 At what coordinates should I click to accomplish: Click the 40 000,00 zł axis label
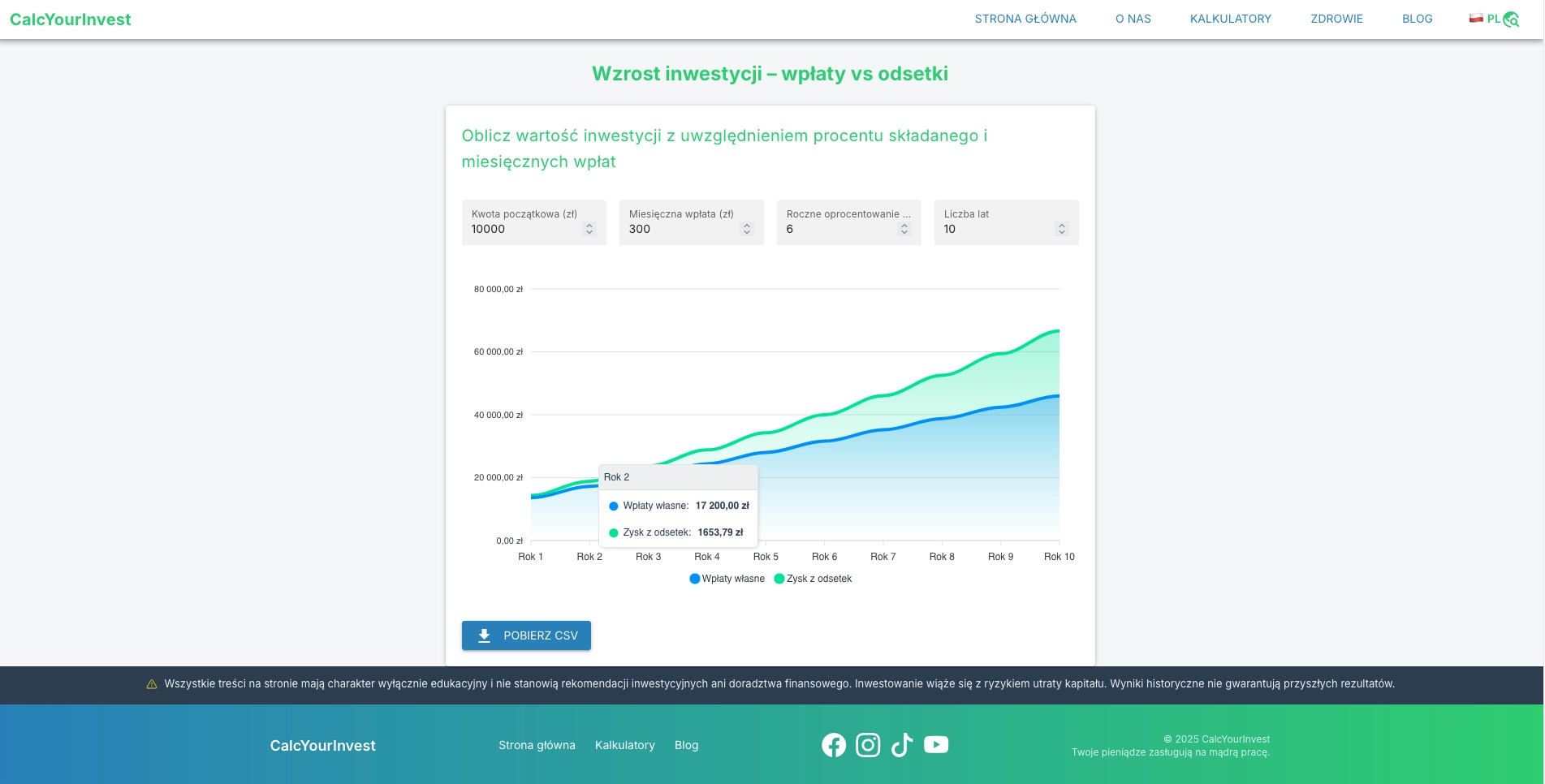tap(498, 415)
